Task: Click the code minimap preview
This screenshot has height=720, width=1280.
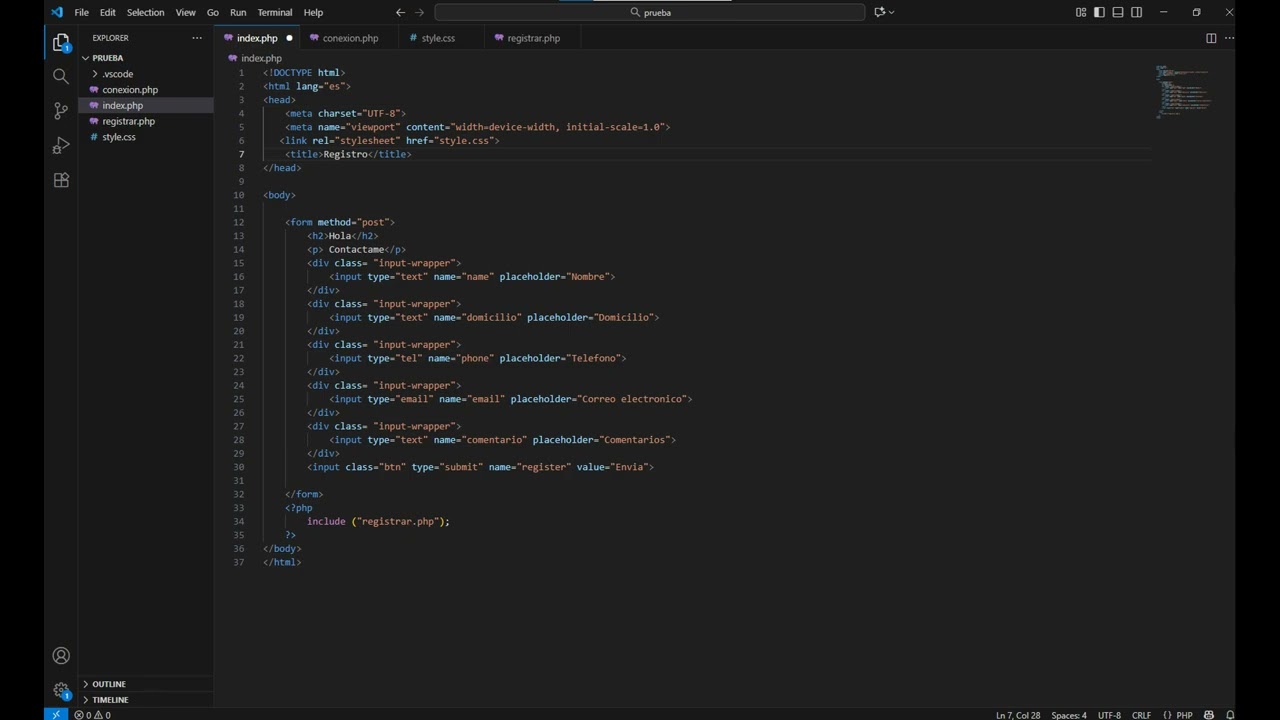Action: click(x=1183, y=91)
